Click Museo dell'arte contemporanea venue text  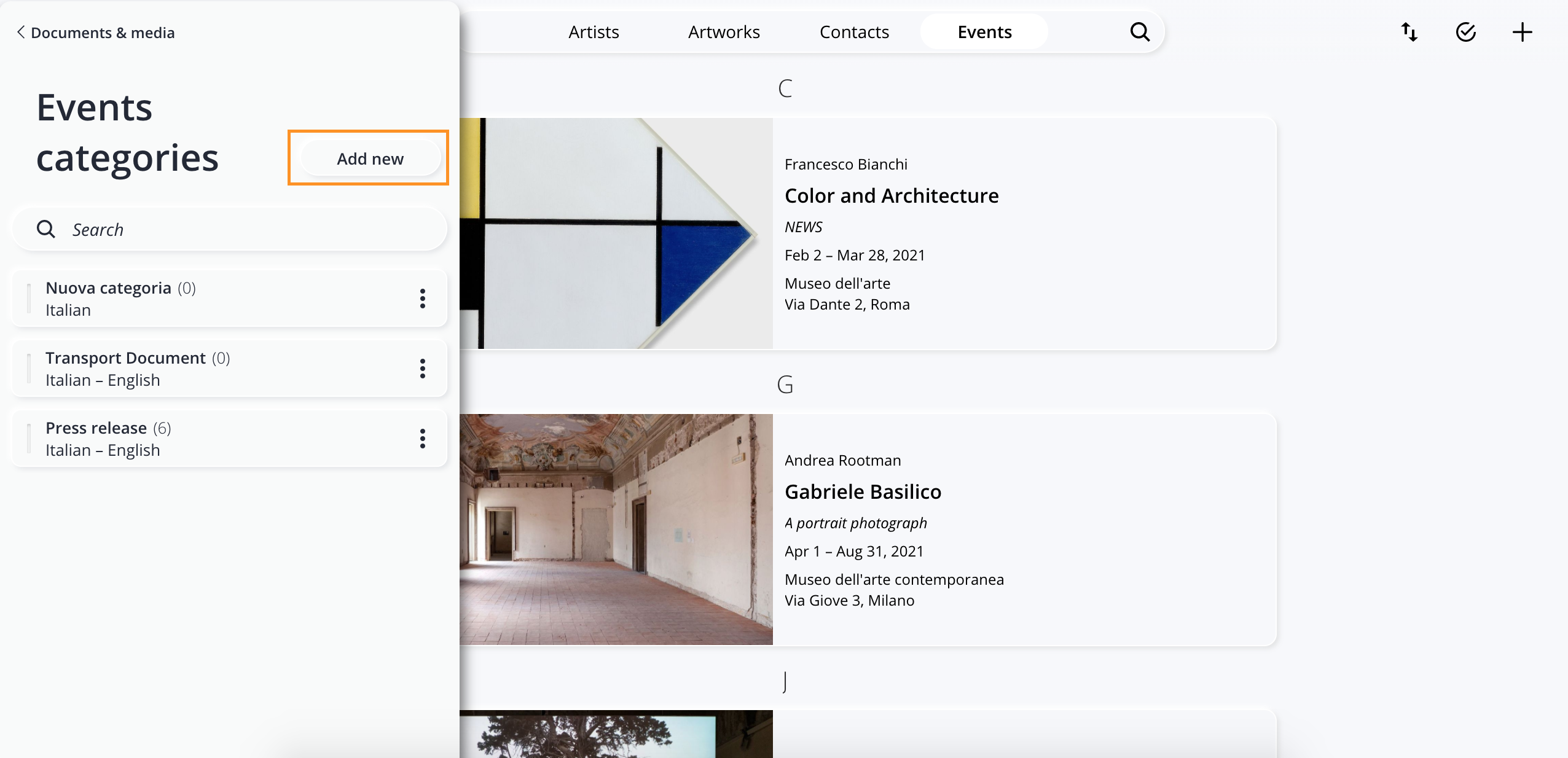point(894,580)
